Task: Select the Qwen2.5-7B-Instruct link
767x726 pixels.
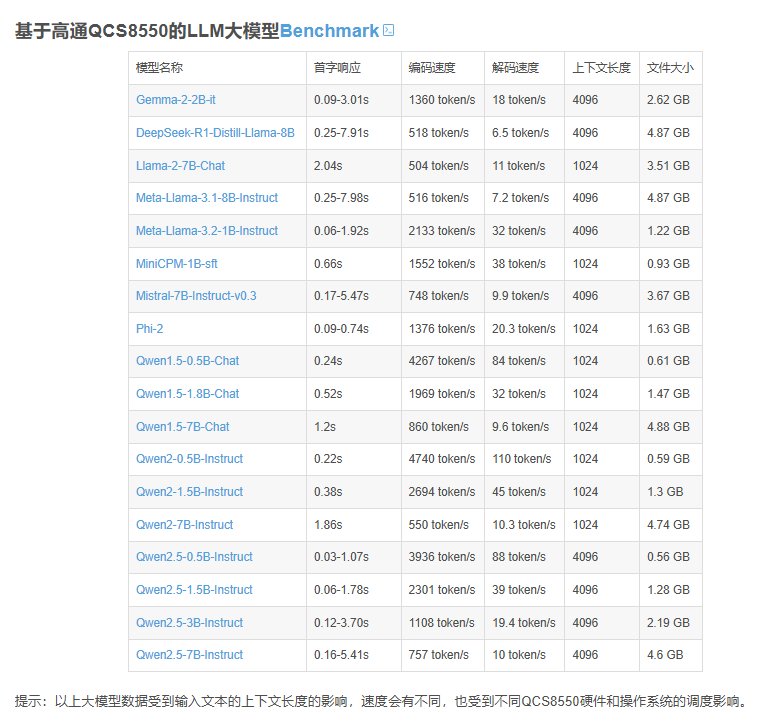Action: (189, 655)
